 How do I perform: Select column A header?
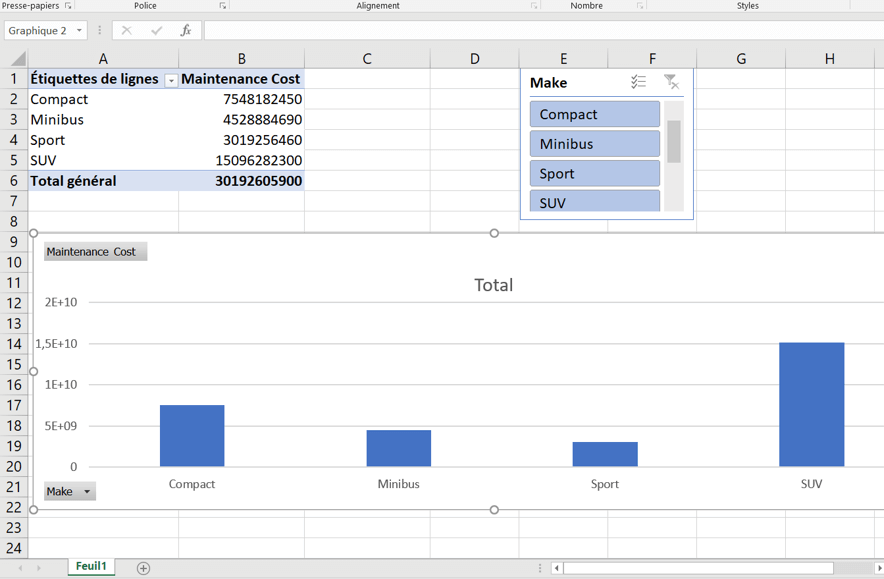[103, 59]
